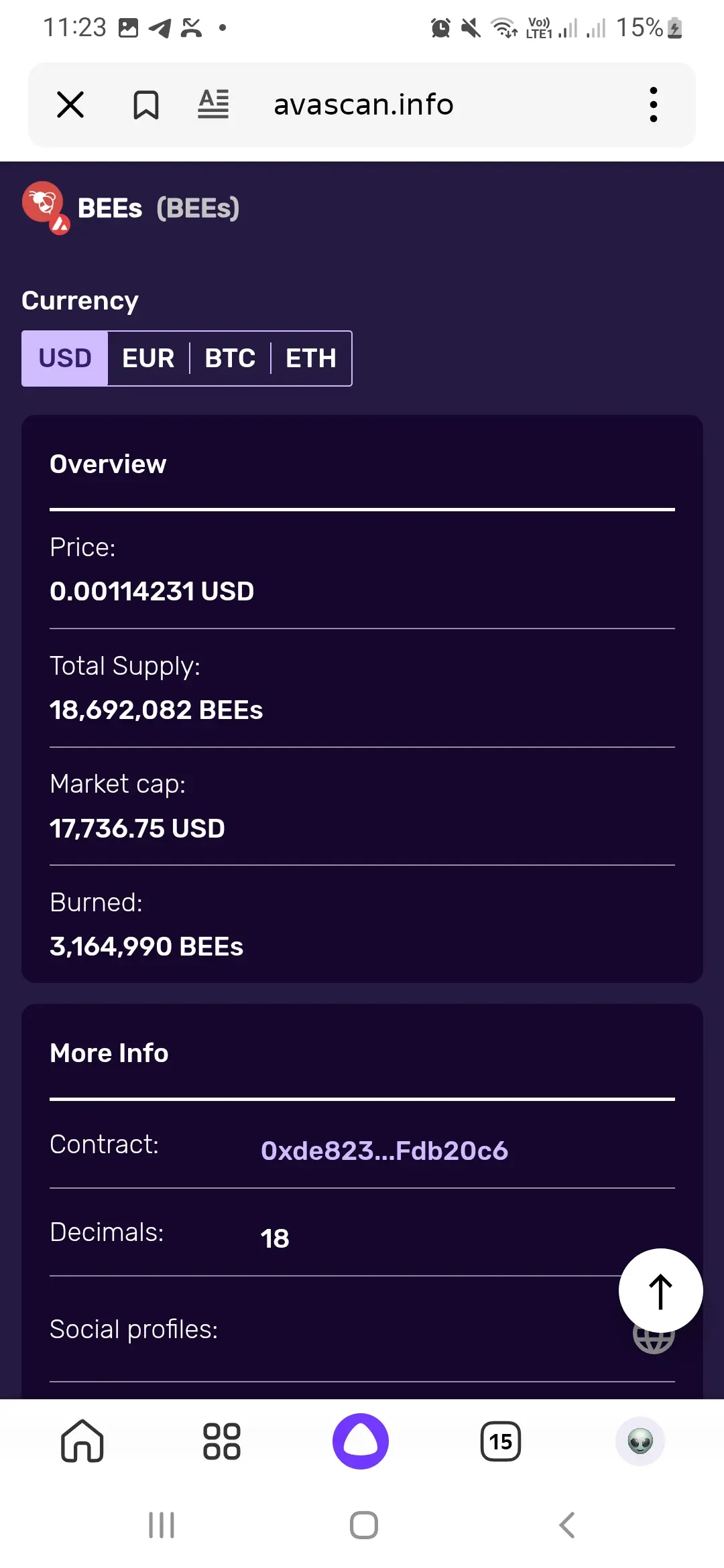The image size is (724, 1568).
Task: Switch currency to ETH
Action: click(311, 358)
